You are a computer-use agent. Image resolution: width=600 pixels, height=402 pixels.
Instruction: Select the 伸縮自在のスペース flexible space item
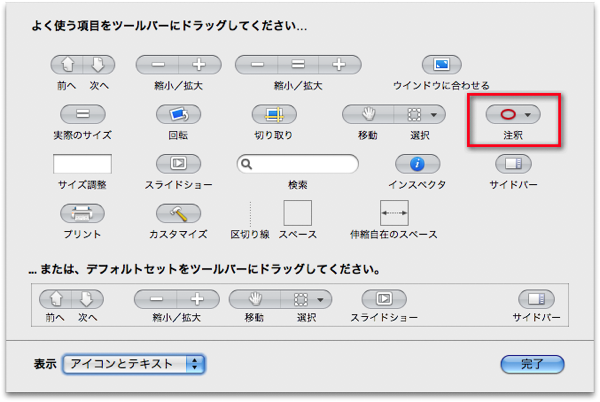(x=394, y=213)
